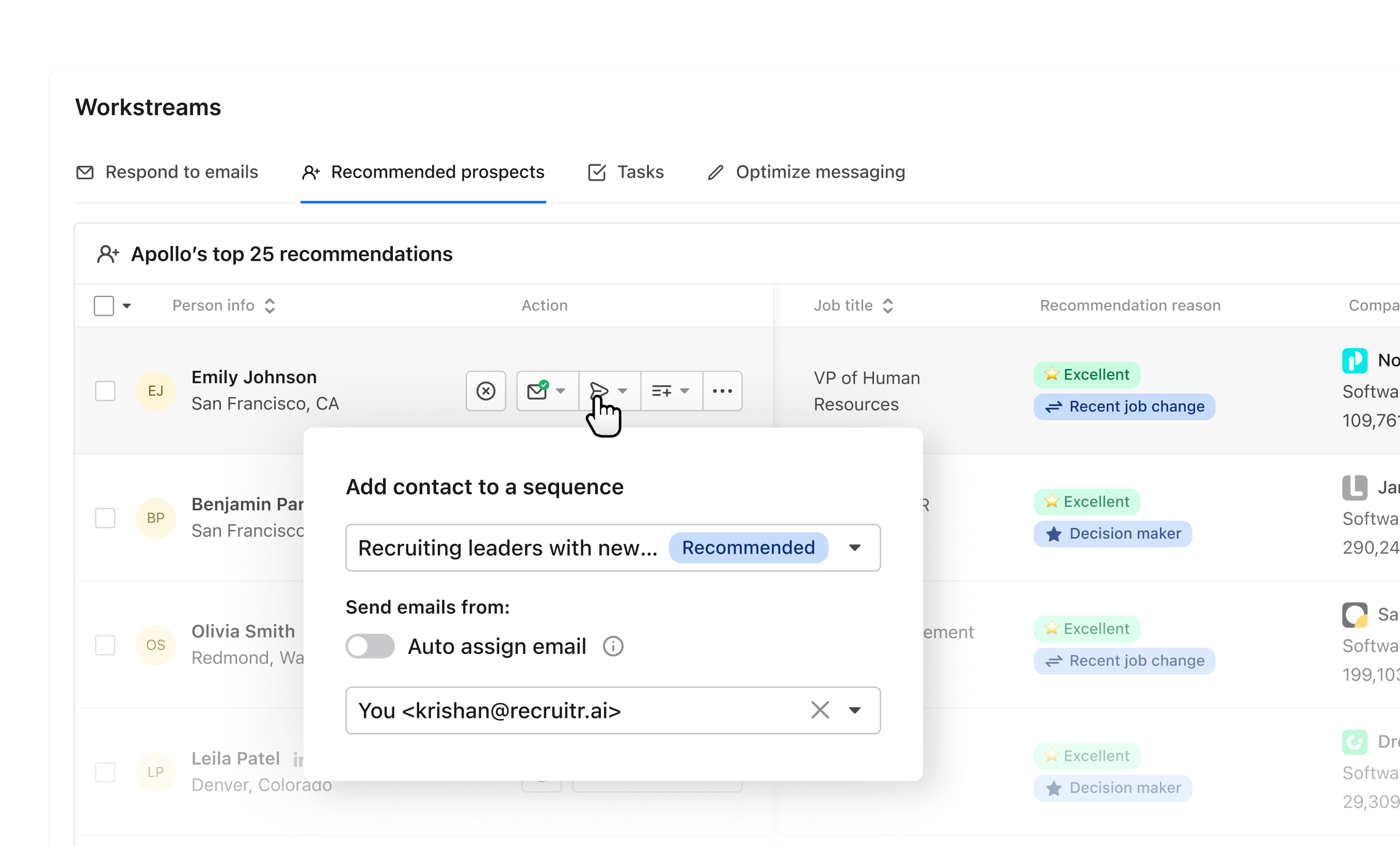Click Emily Johnson's company logo icon

pyautogui.click(x=1355, y=361)
